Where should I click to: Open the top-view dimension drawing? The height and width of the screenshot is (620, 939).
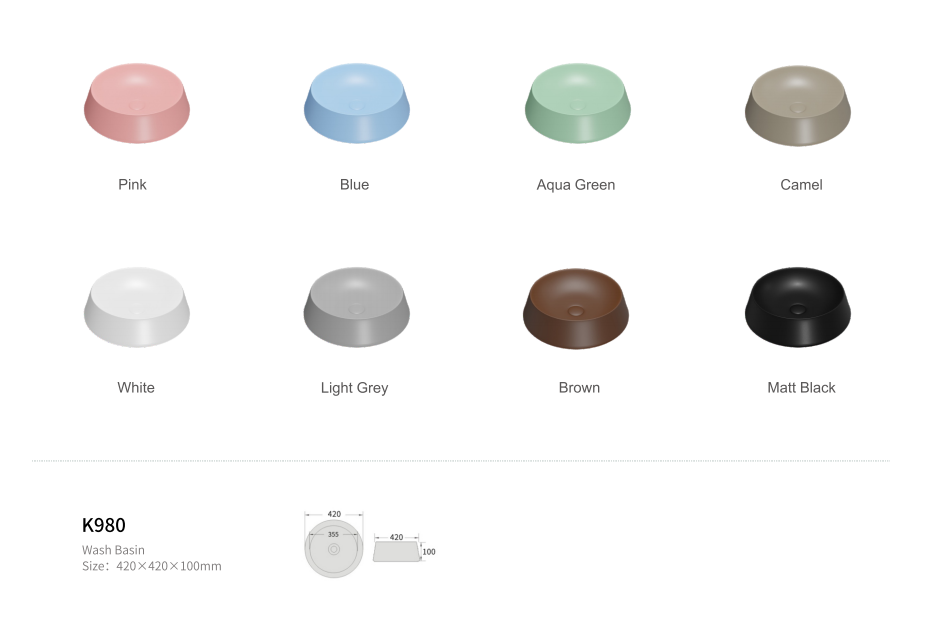coord(334,544)
